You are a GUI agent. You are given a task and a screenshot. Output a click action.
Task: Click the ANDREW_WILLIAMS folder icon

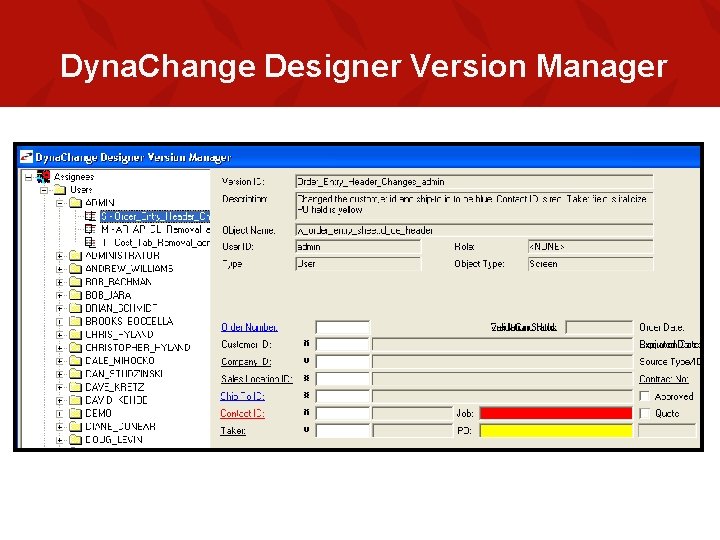click(x=75, y=269)
